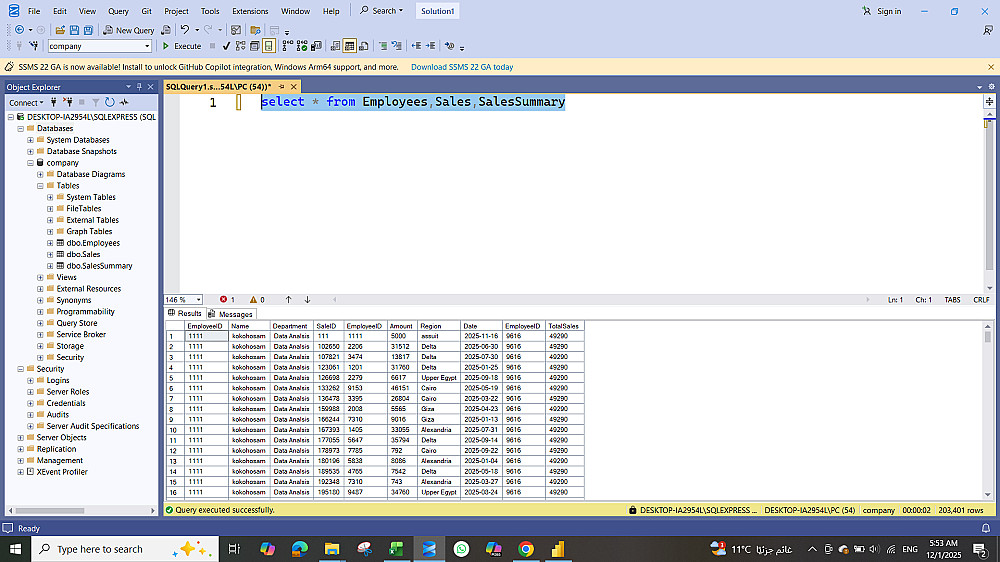
Task: Expand the dbo.Employees table node
Action: pyautogui.click(x=50, y=243)
